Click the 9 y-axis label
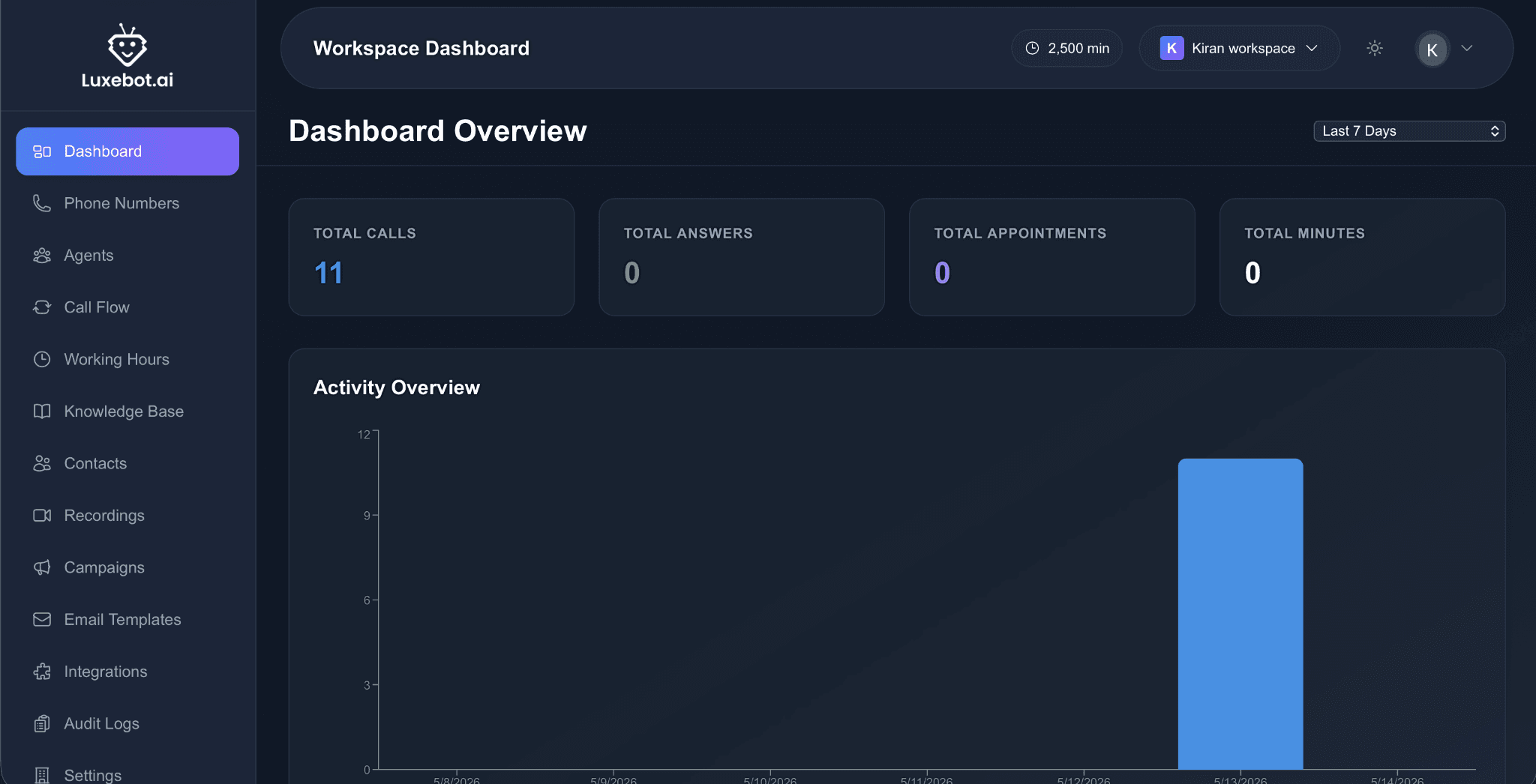This screenshot has width=1536, height=784. (x=367, y=516)
